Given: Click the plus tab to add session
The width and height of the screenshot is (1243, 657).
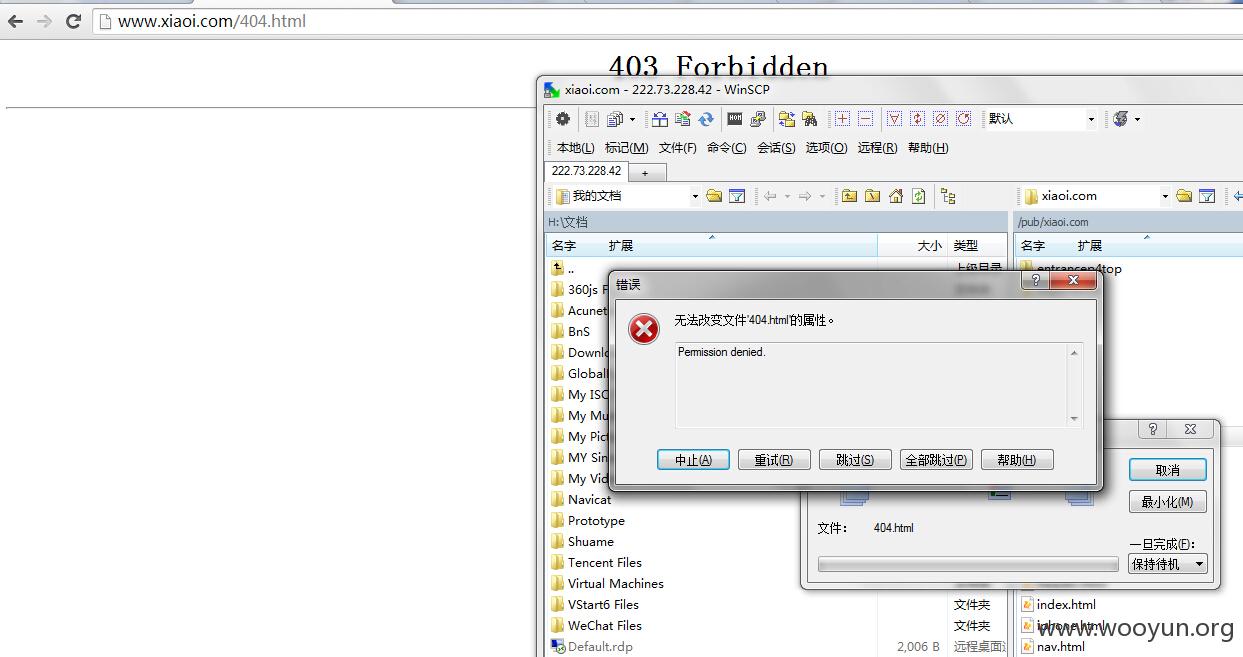Looking at the screenshot, I should pos(645,173).
